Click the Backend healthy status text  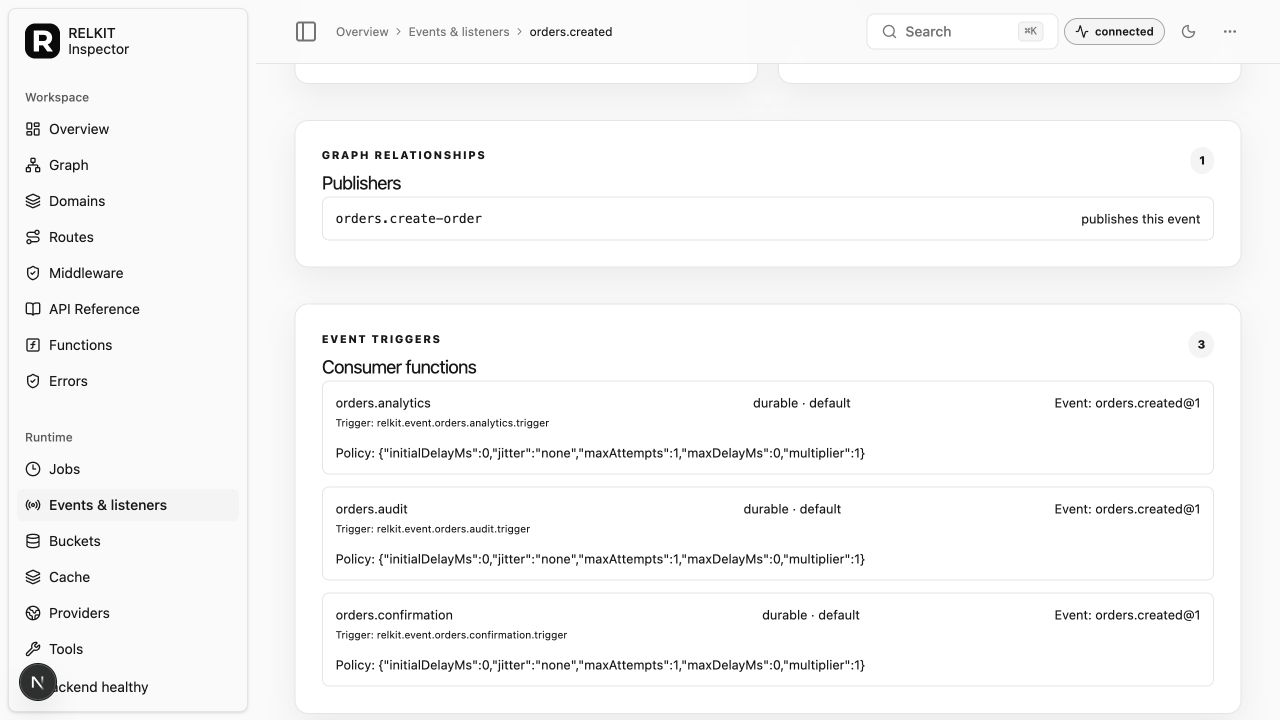pyautogui.click(x=99, y=687)
